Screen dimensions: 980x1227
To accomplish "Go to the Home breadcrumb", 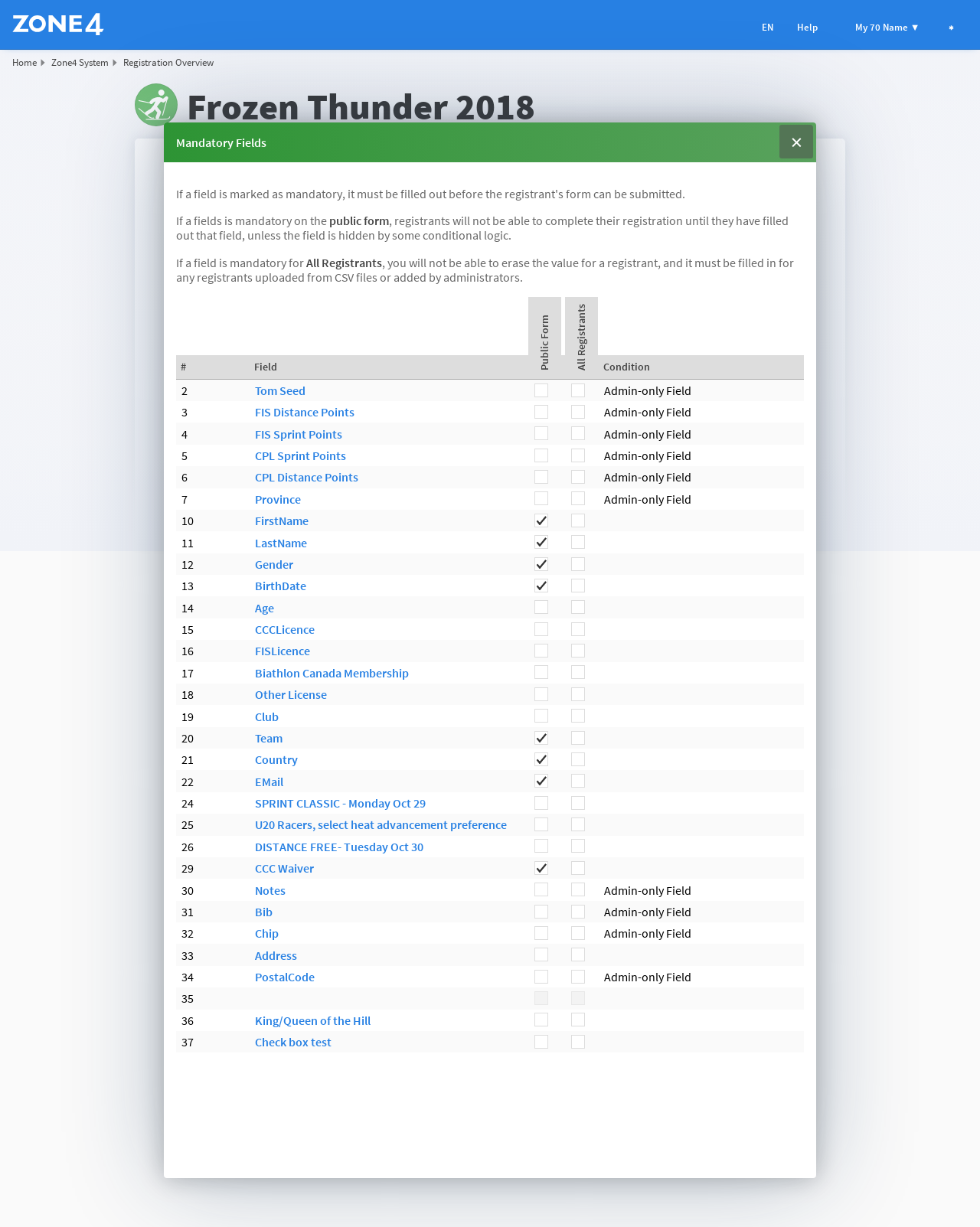I will pyautogui.click(x=24, y=63).
